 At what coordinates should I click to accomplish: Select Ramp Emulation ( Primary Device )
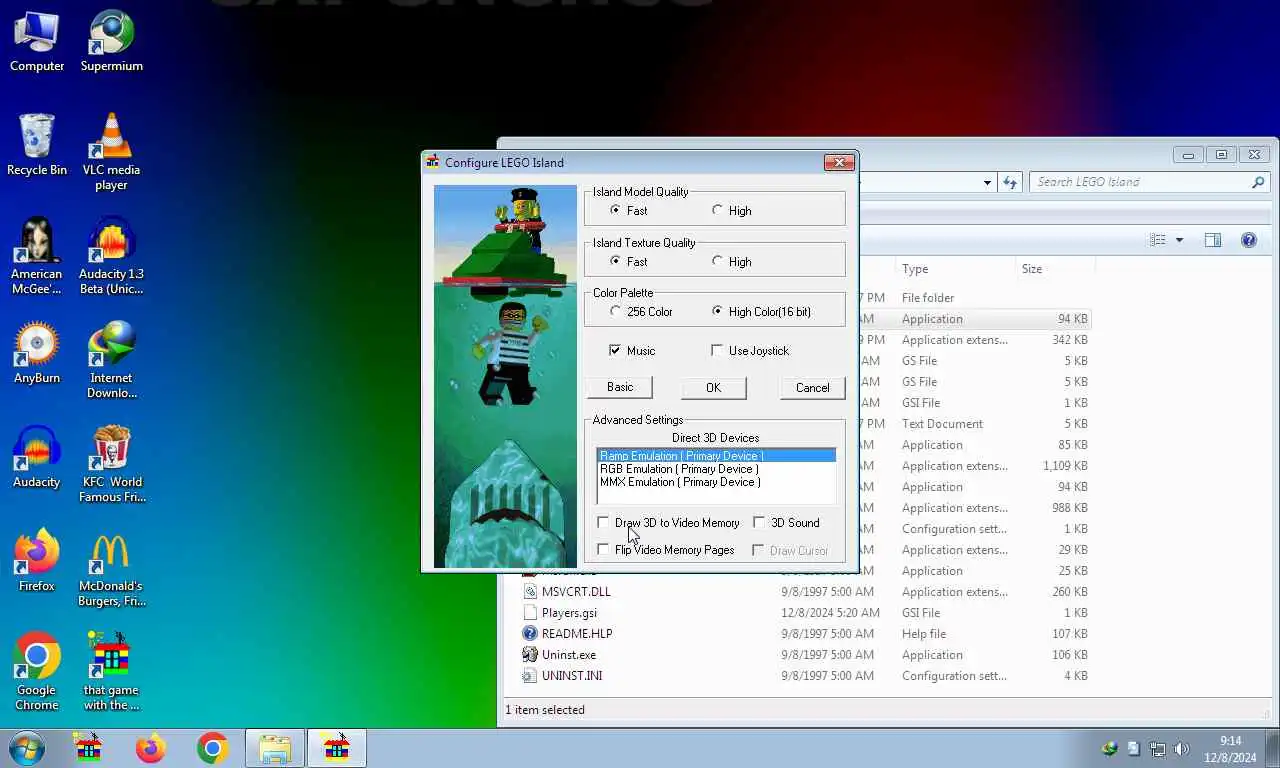(716, 456)
